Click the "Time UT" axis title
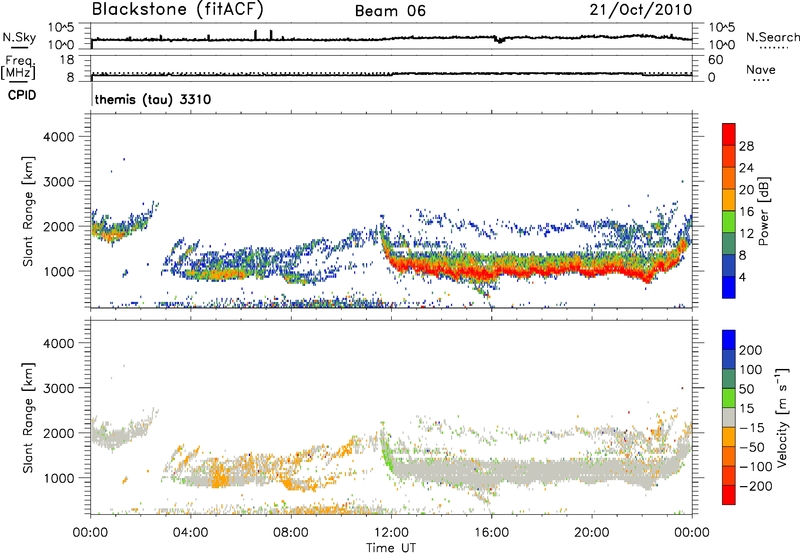 (x=391, y=548)
